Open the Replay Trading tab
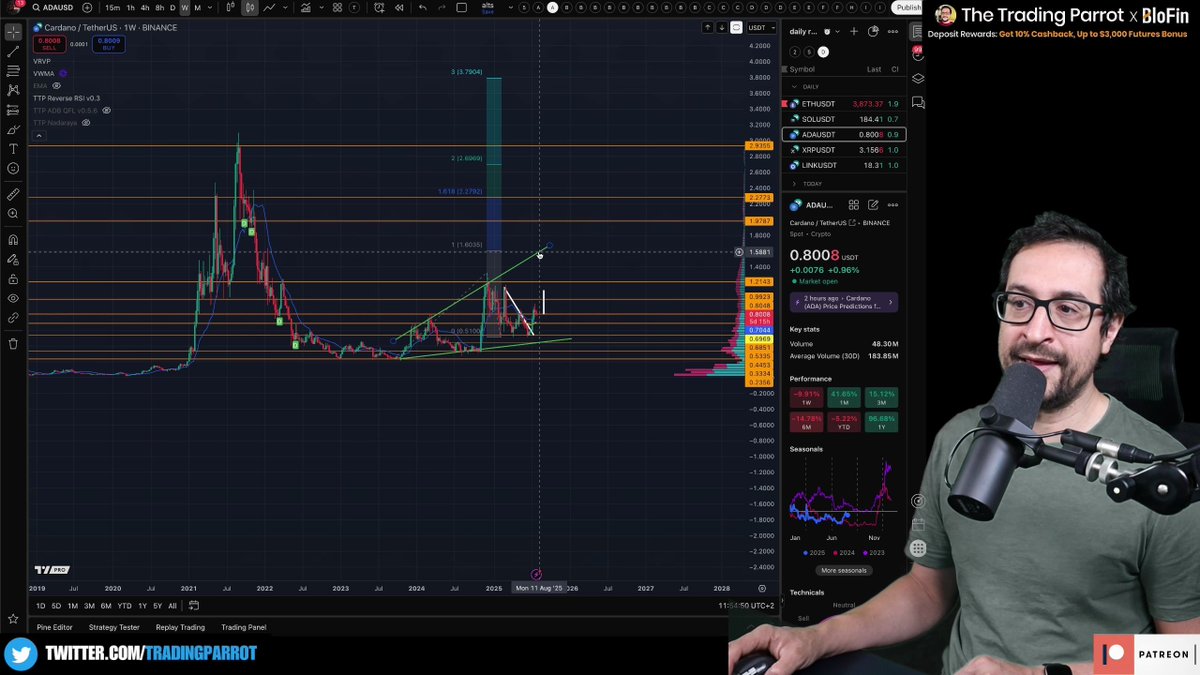Image resolution: width=1200 pixels, height=675 pixels. pyautogui.click(x=180, y=627)
